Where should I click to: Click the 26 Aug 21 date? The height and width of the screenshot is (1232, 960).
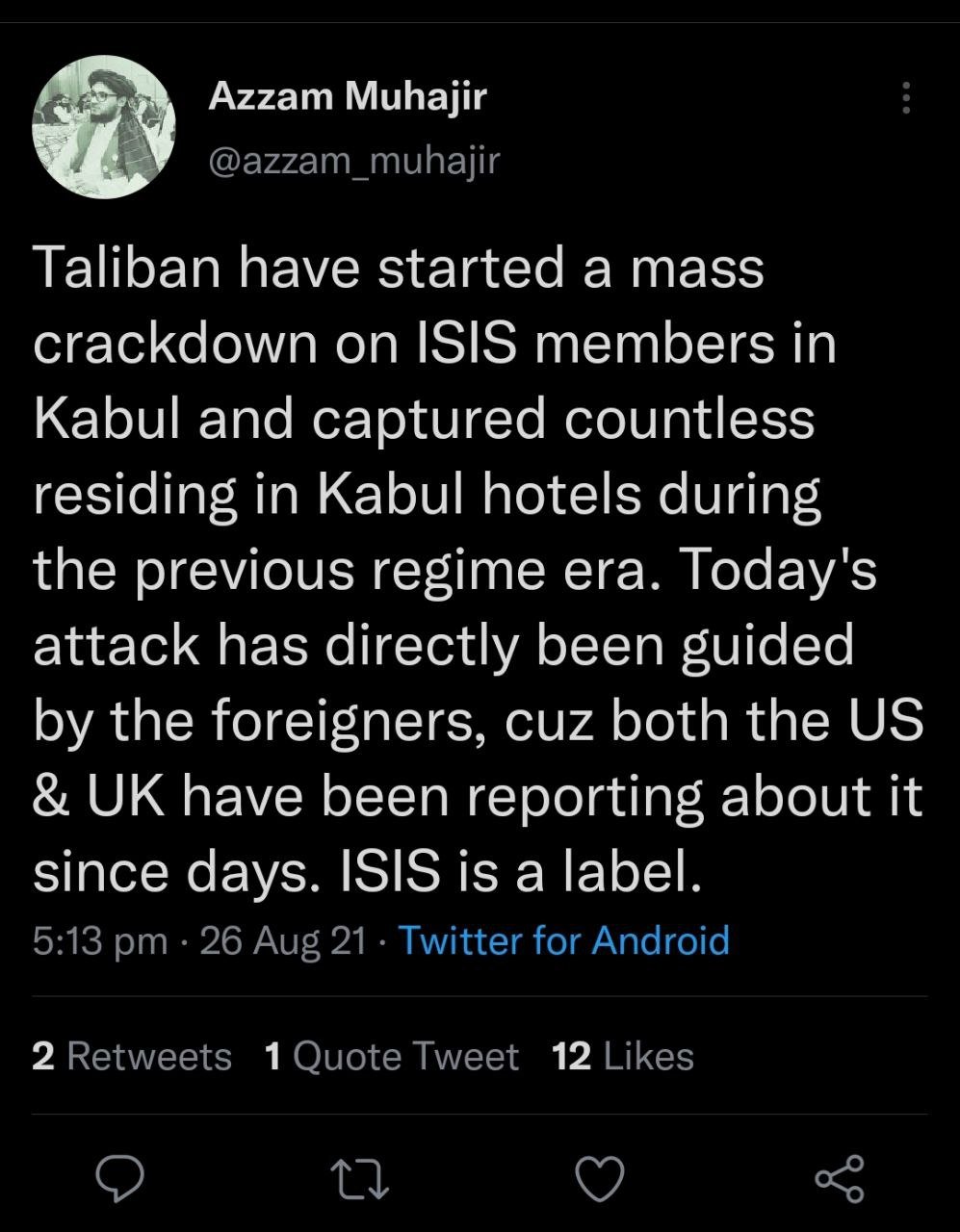point(283,940)
